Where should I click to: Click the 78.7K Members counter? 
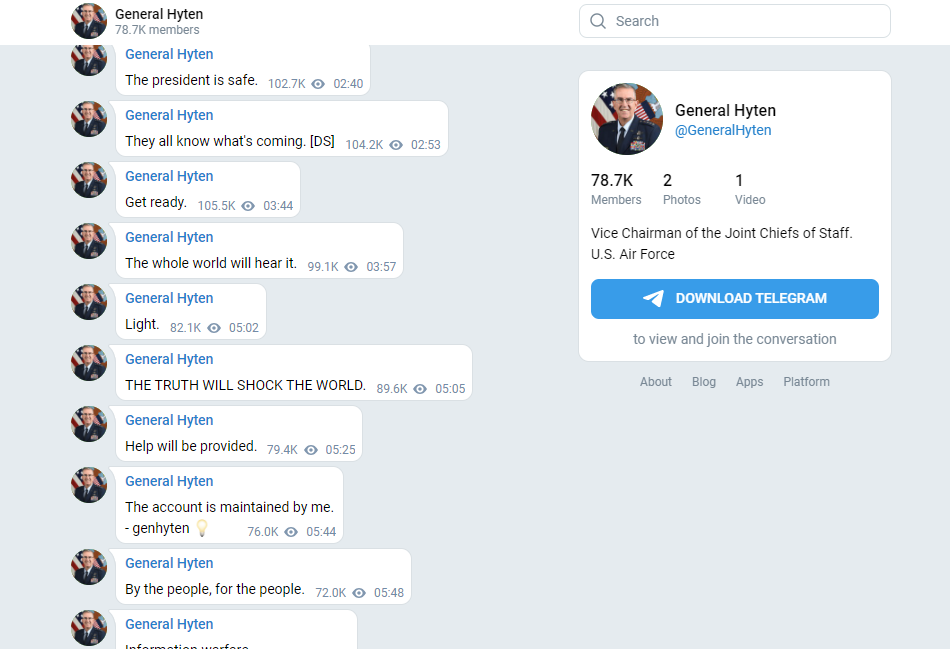[x=616, y=188]
